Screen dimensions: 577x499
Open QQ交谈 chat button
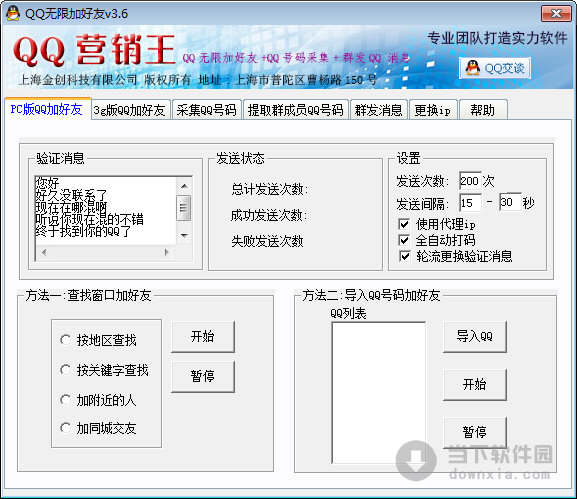(495, 68)
